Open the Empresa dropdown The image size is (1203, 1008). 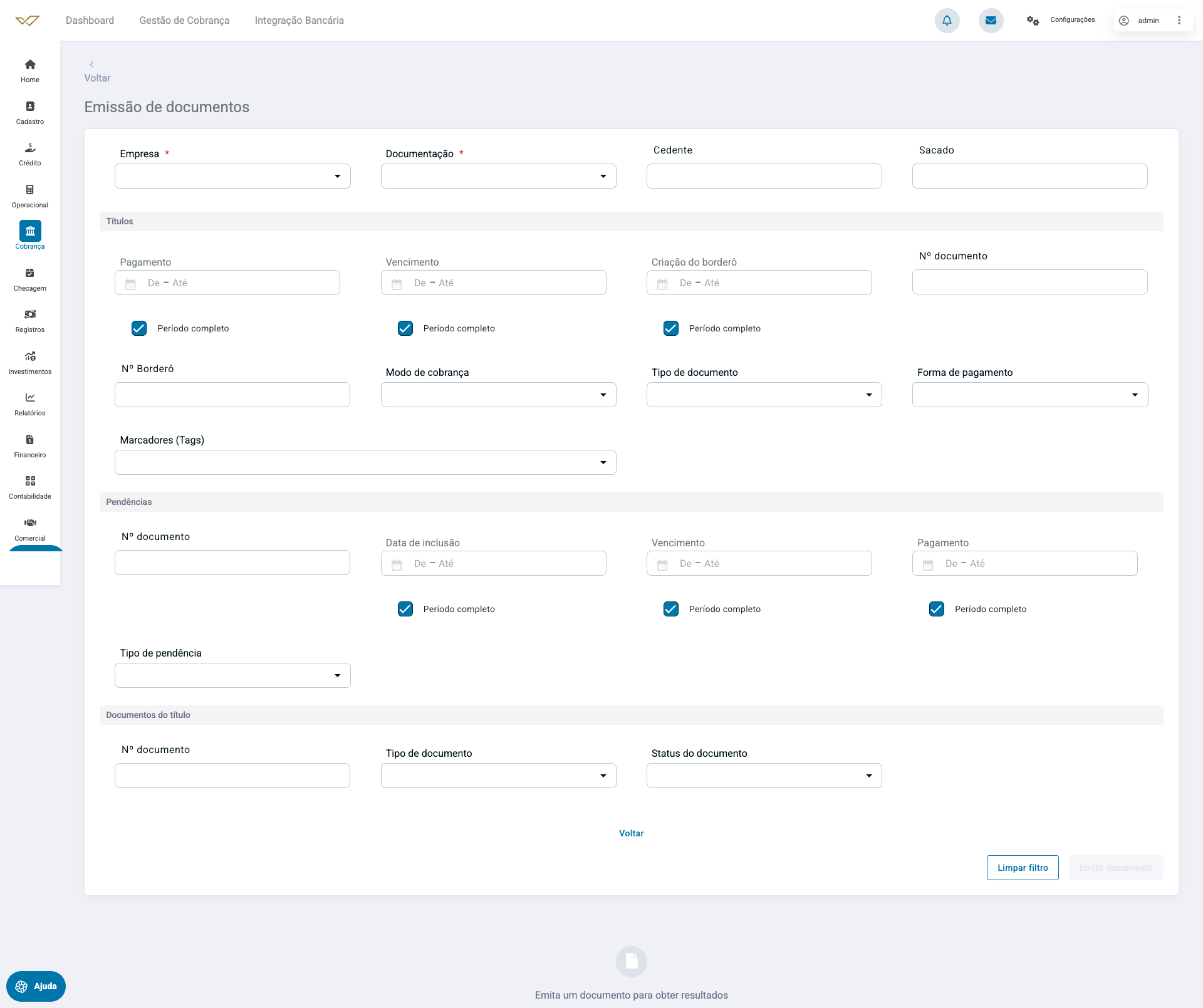click(232, 176)
